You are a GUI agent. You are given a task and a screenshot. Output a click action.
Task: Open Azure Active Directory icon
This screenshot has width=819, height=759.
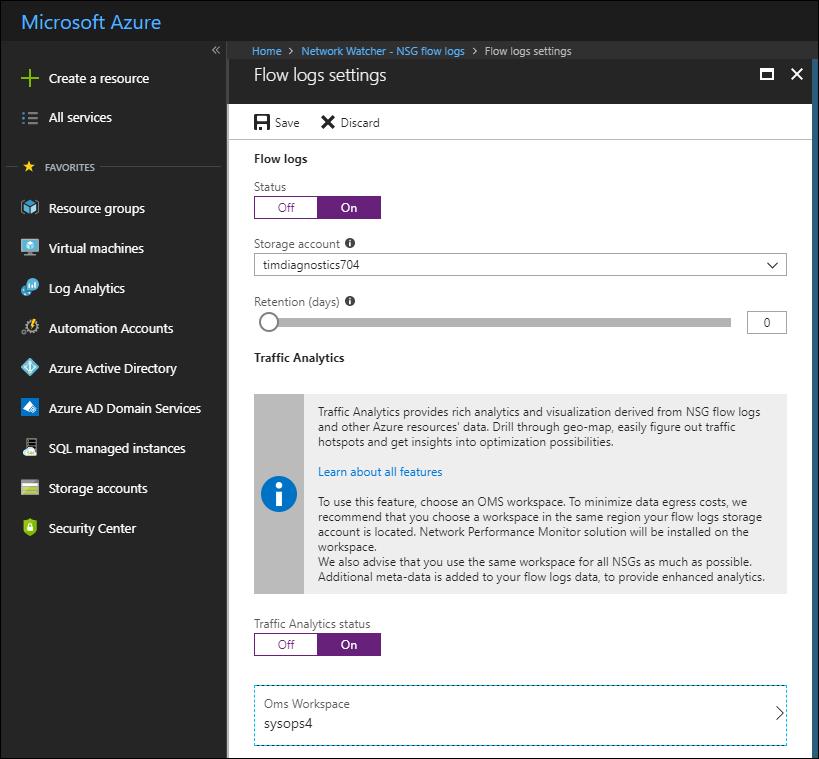pyautogui.click(x=30, y=368)
